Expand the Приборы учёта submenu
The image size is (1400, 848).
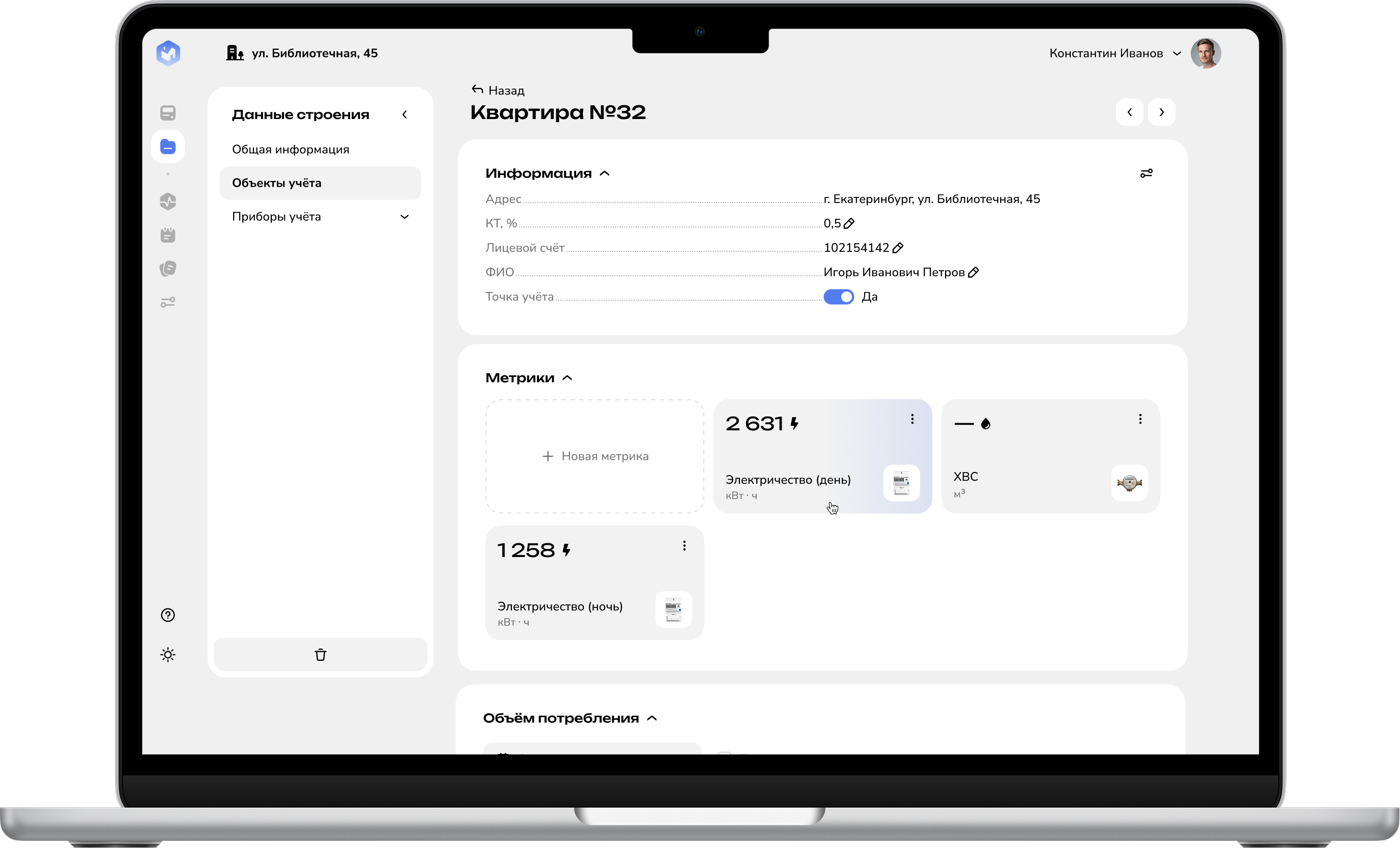pos(405,217)
